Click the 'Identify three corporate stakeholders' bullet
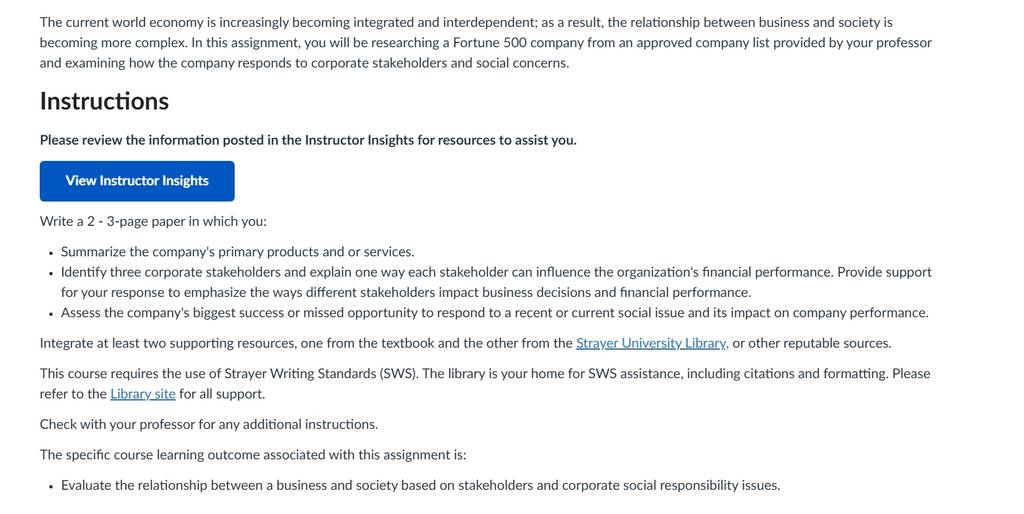The height and width of the screenshot is (514, 1024). [496, 282]
